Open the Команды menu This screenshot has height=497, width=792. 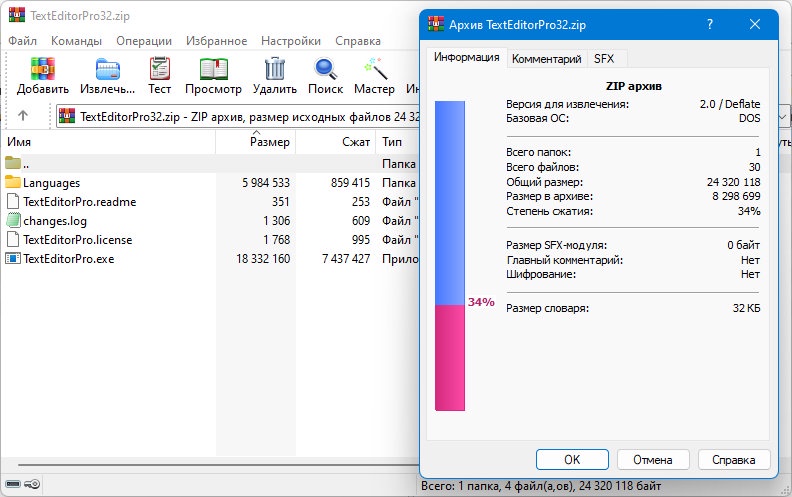pyautogui.click(x=76, y=41)
